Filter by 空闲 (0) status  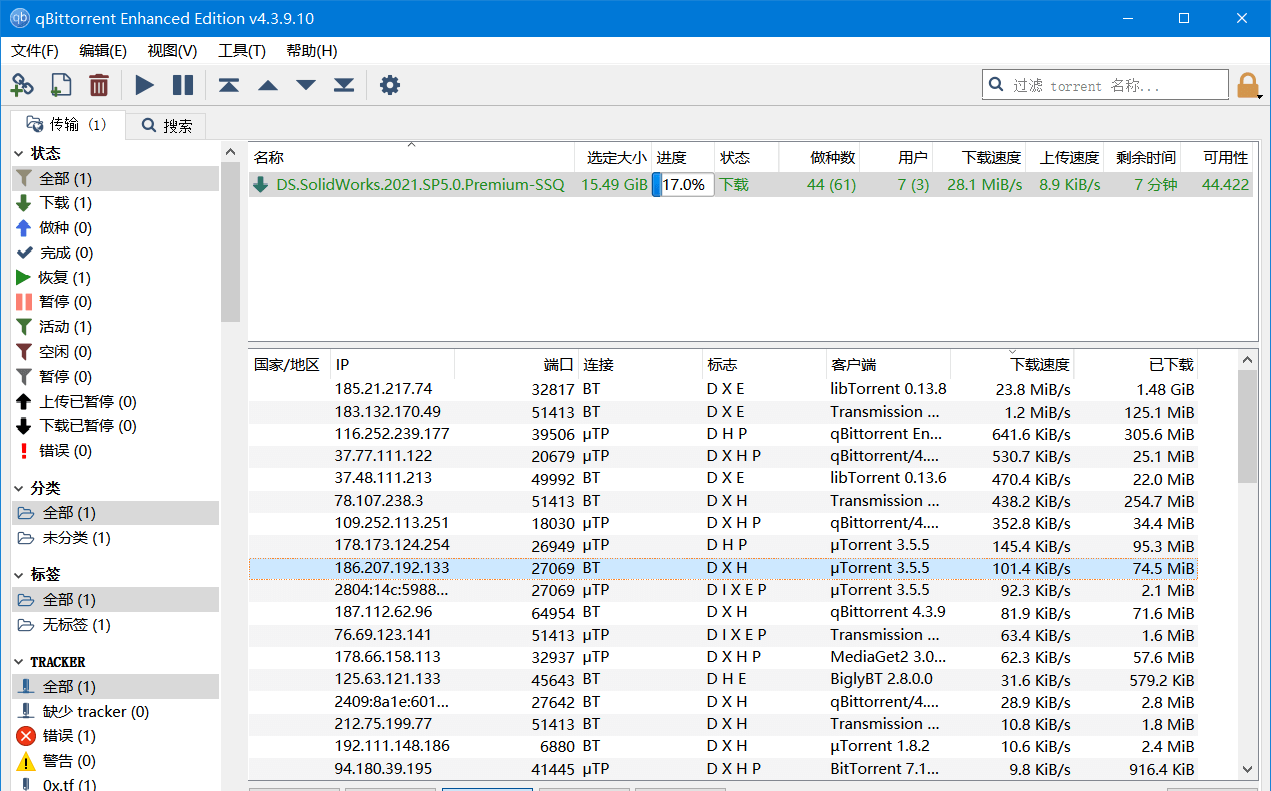tap(115, 352)
